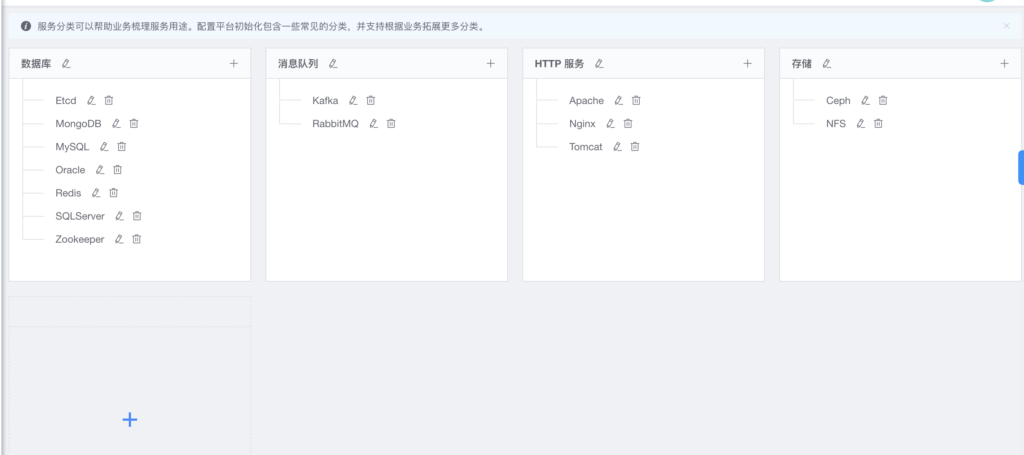
Task: Select the Zookeeper tree item
Action: coord(80,239)
